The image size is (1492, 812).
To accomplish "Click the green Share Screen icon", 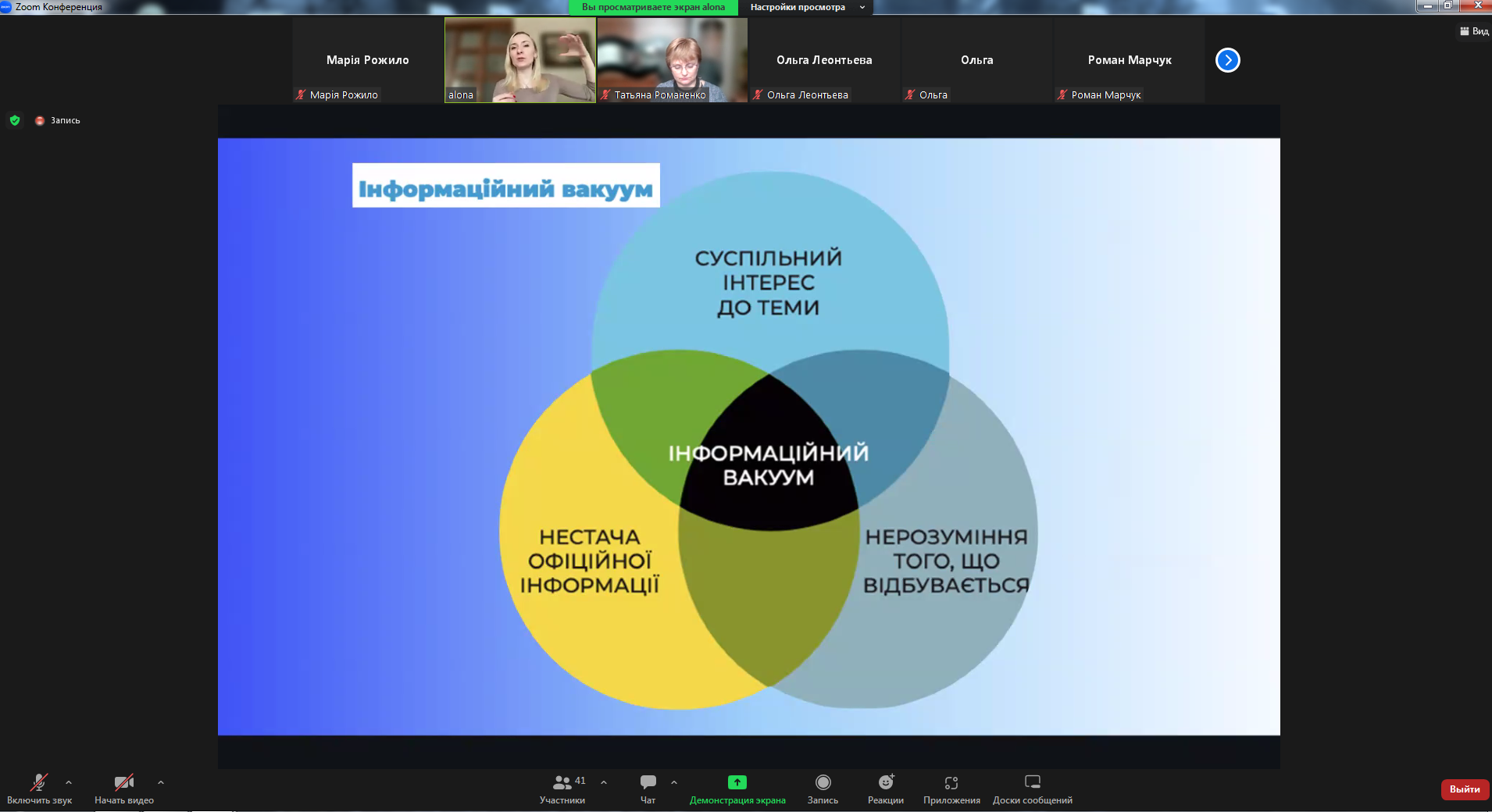I will (737, 782).
